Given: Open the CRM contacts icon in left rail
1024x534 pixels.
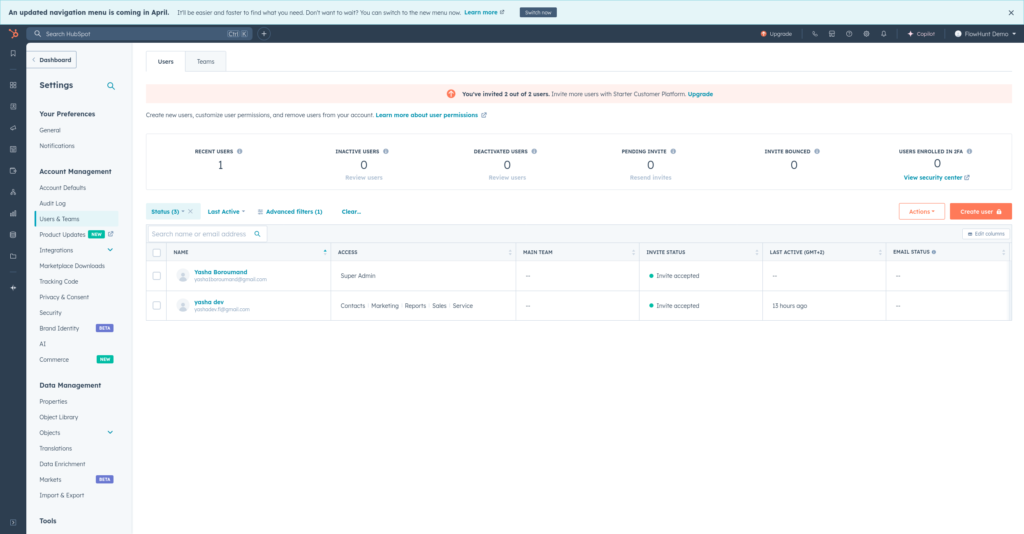Looking at the screenshot, I should point(13,106).
